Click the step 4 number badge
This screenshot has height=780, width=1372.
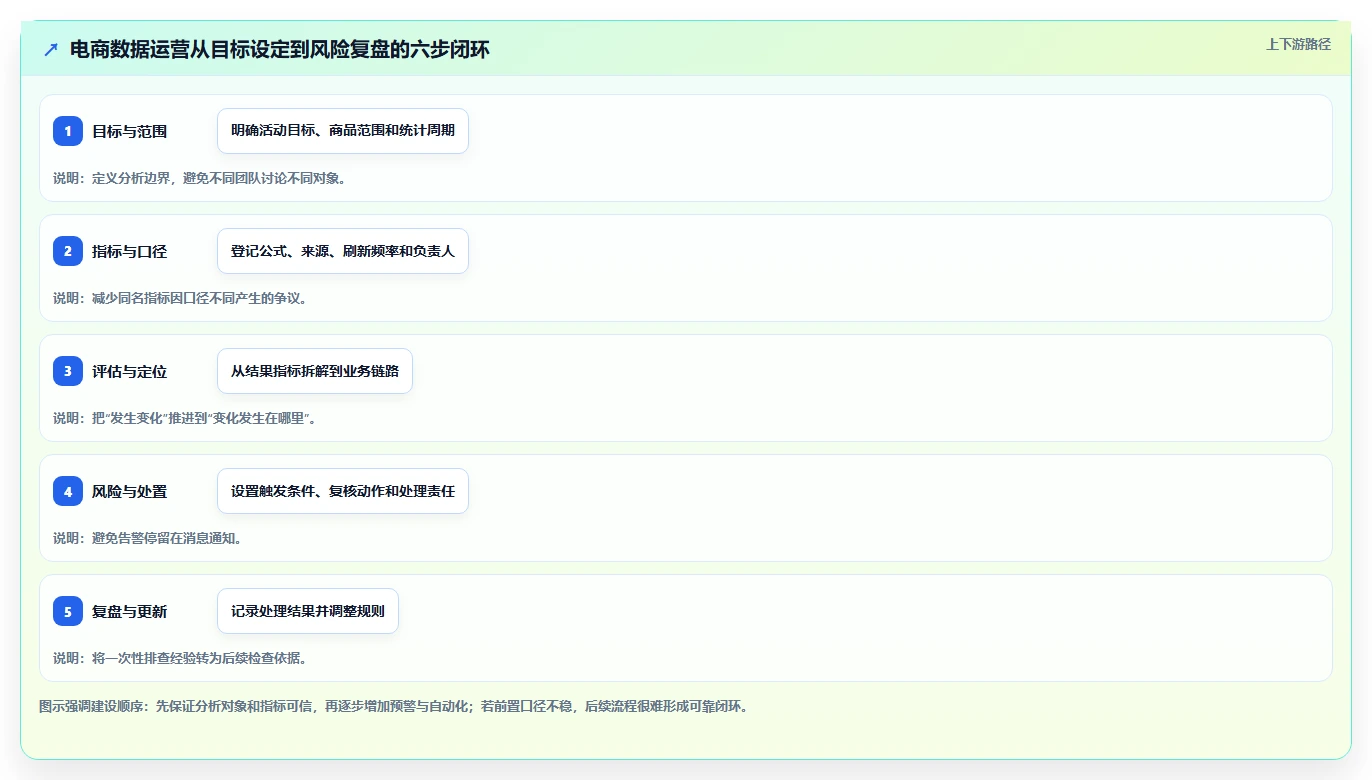[x=68, y=491]
